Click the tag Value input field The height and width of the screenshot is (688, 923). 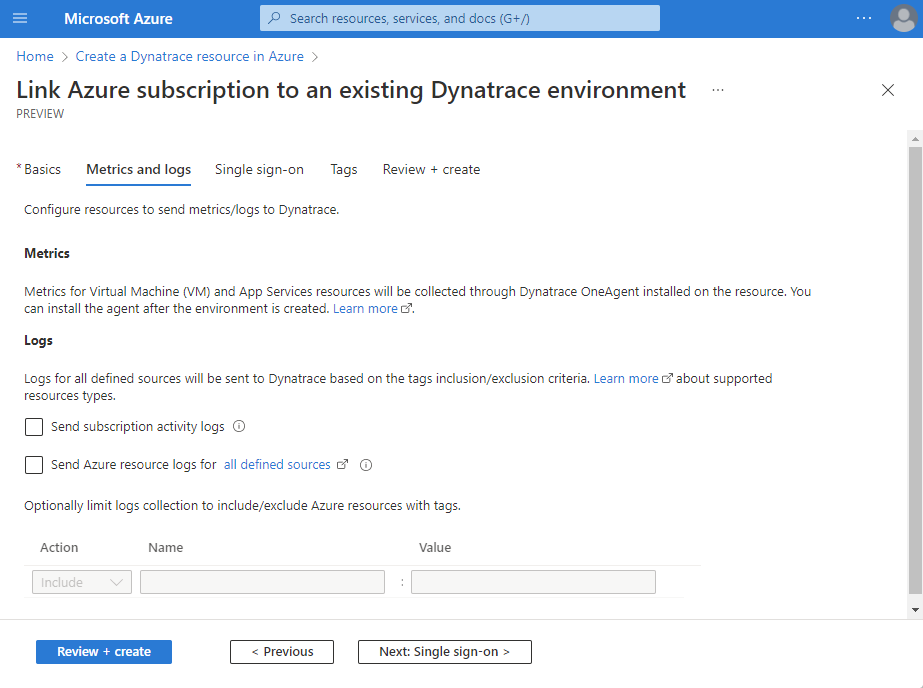[533, 582]
